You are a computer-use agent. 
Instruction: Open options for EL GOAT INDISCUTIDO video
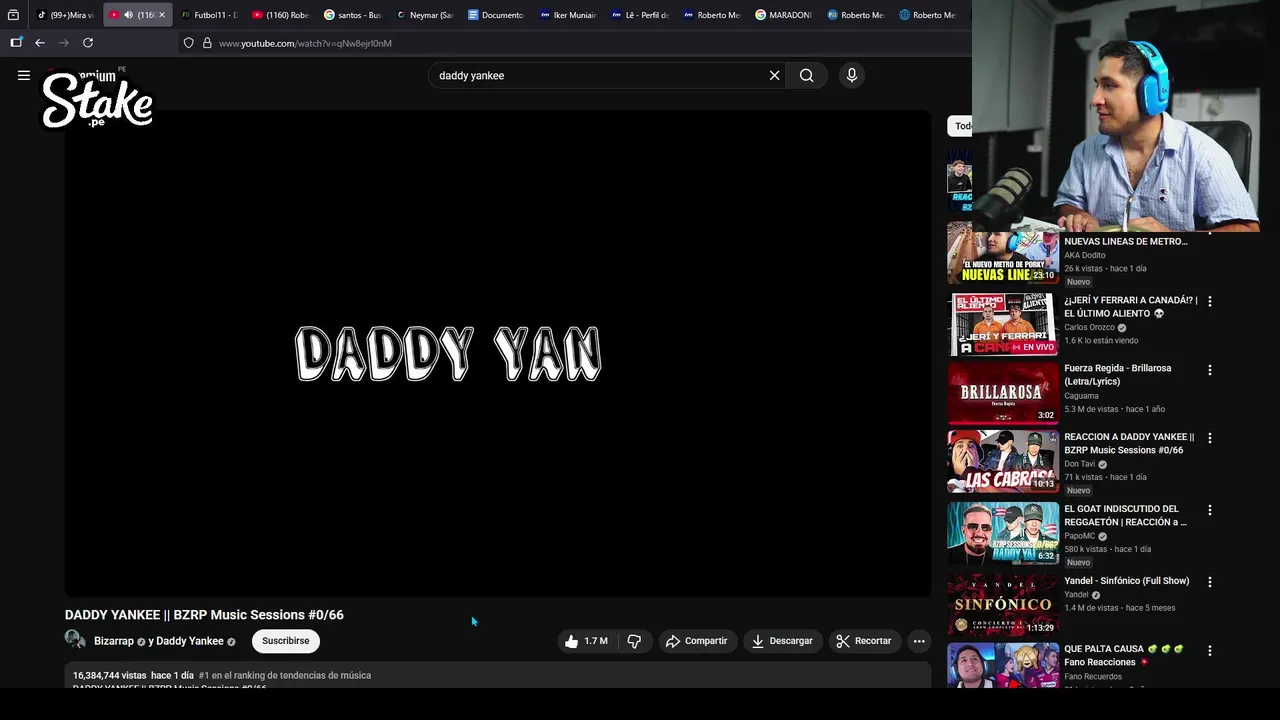point(1209,510)
